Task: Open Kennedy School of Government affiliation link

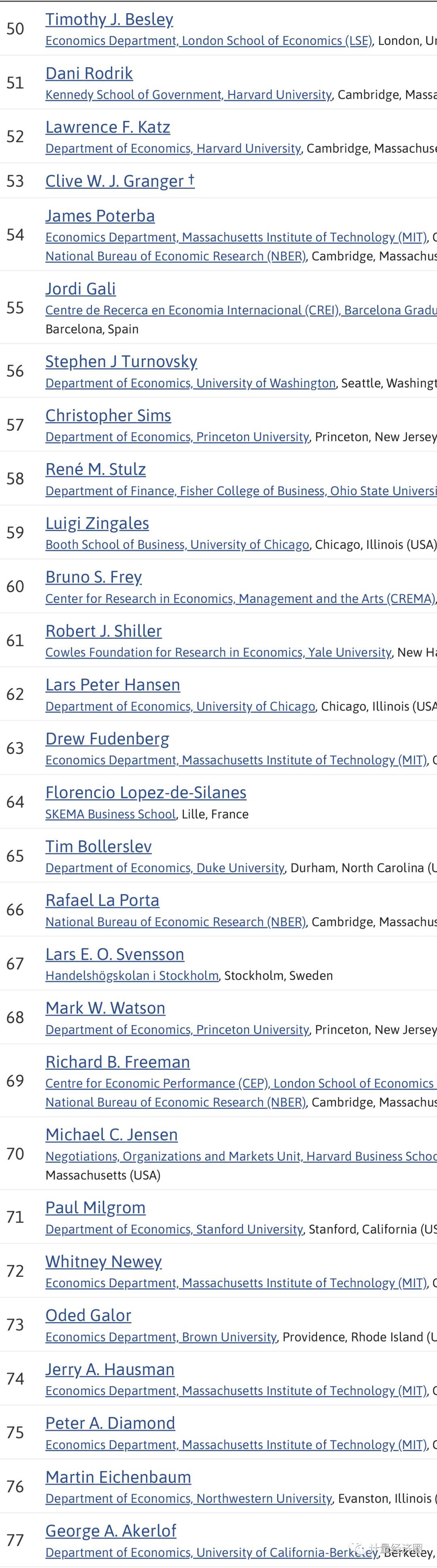Action: (x=188, y=95)
